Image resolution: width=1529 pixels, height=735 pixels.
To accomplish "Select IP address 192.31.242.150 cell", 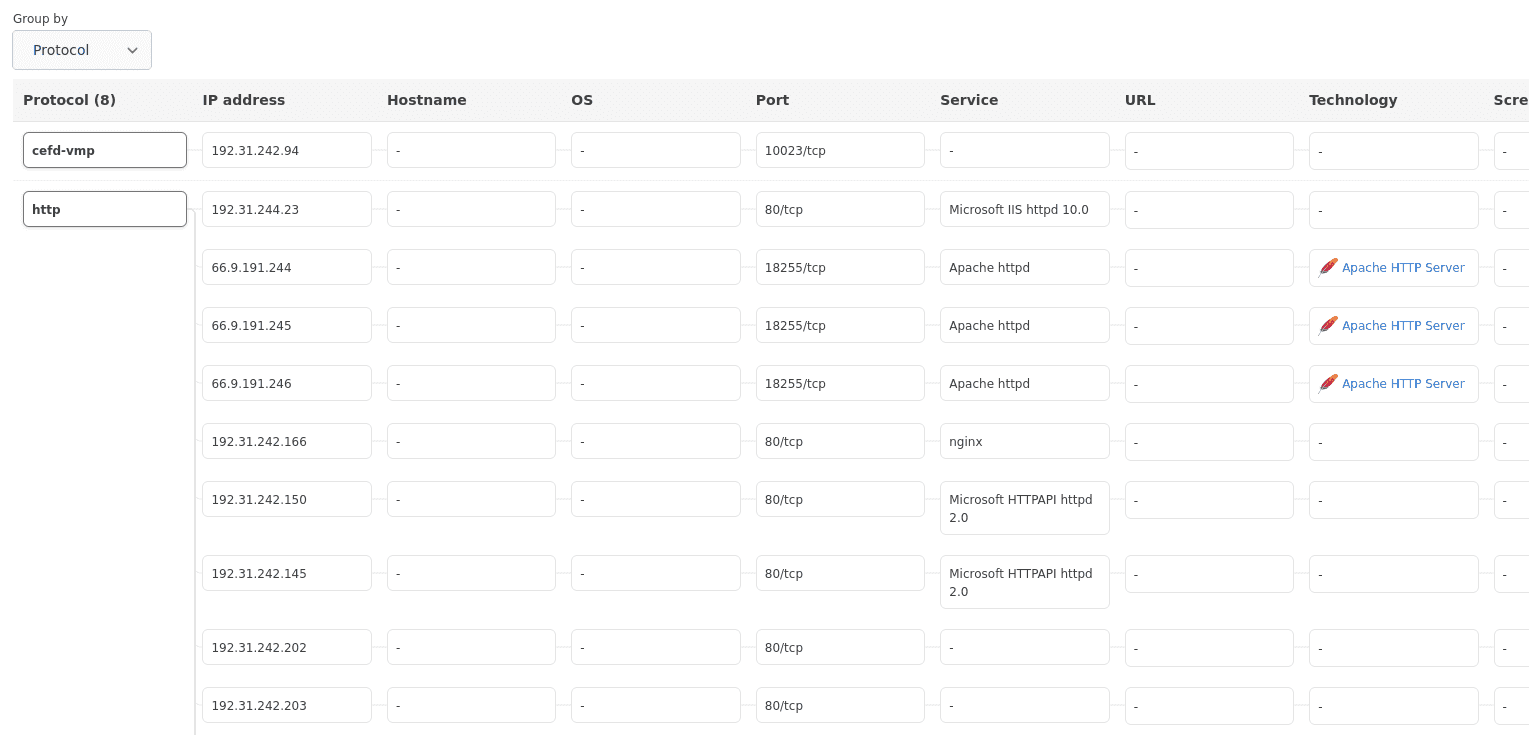I will tap(286, 499).
